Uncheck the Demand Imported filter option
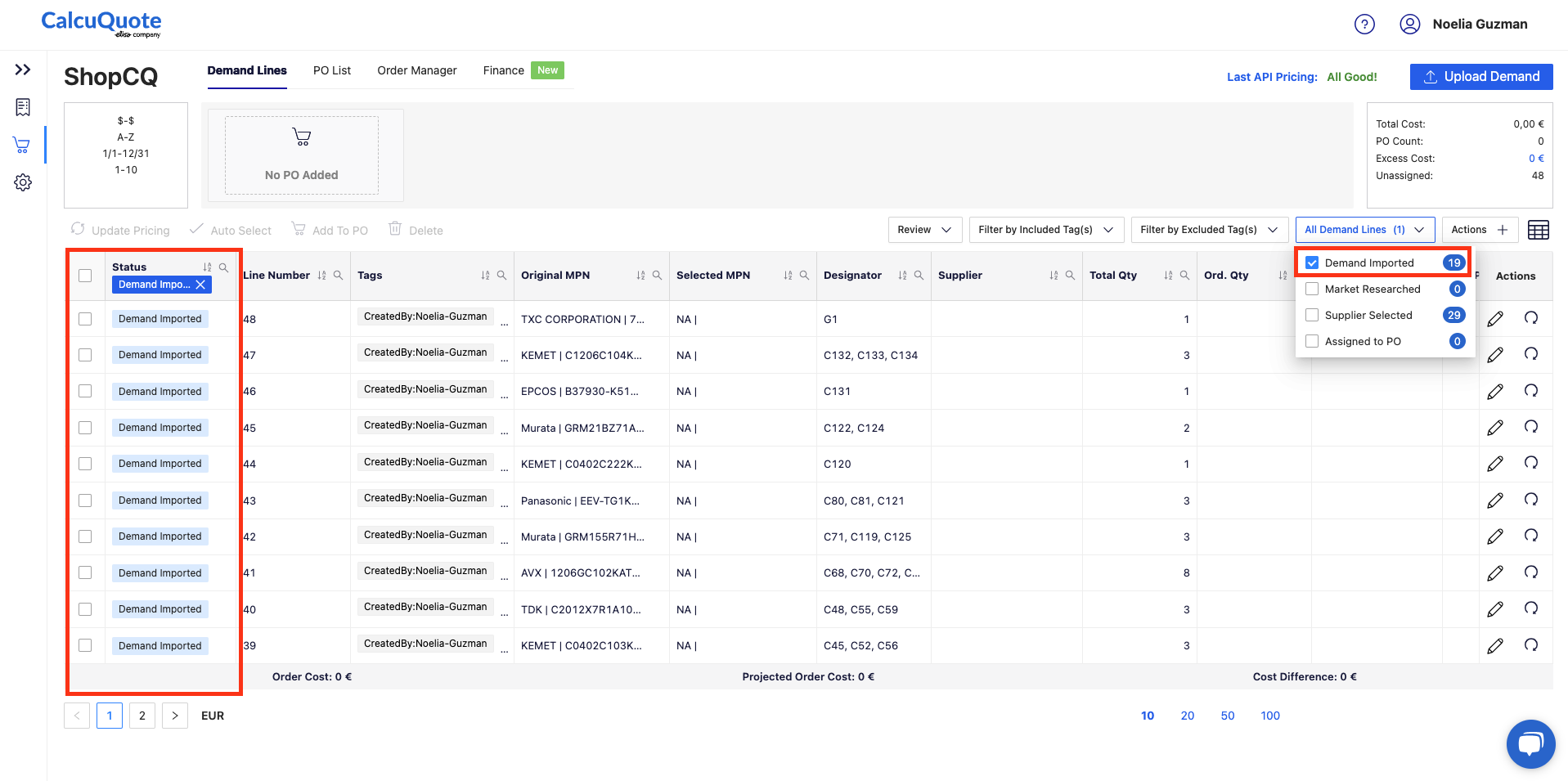Screen dimensions: 1568x781 click(x=1312, y=263)
